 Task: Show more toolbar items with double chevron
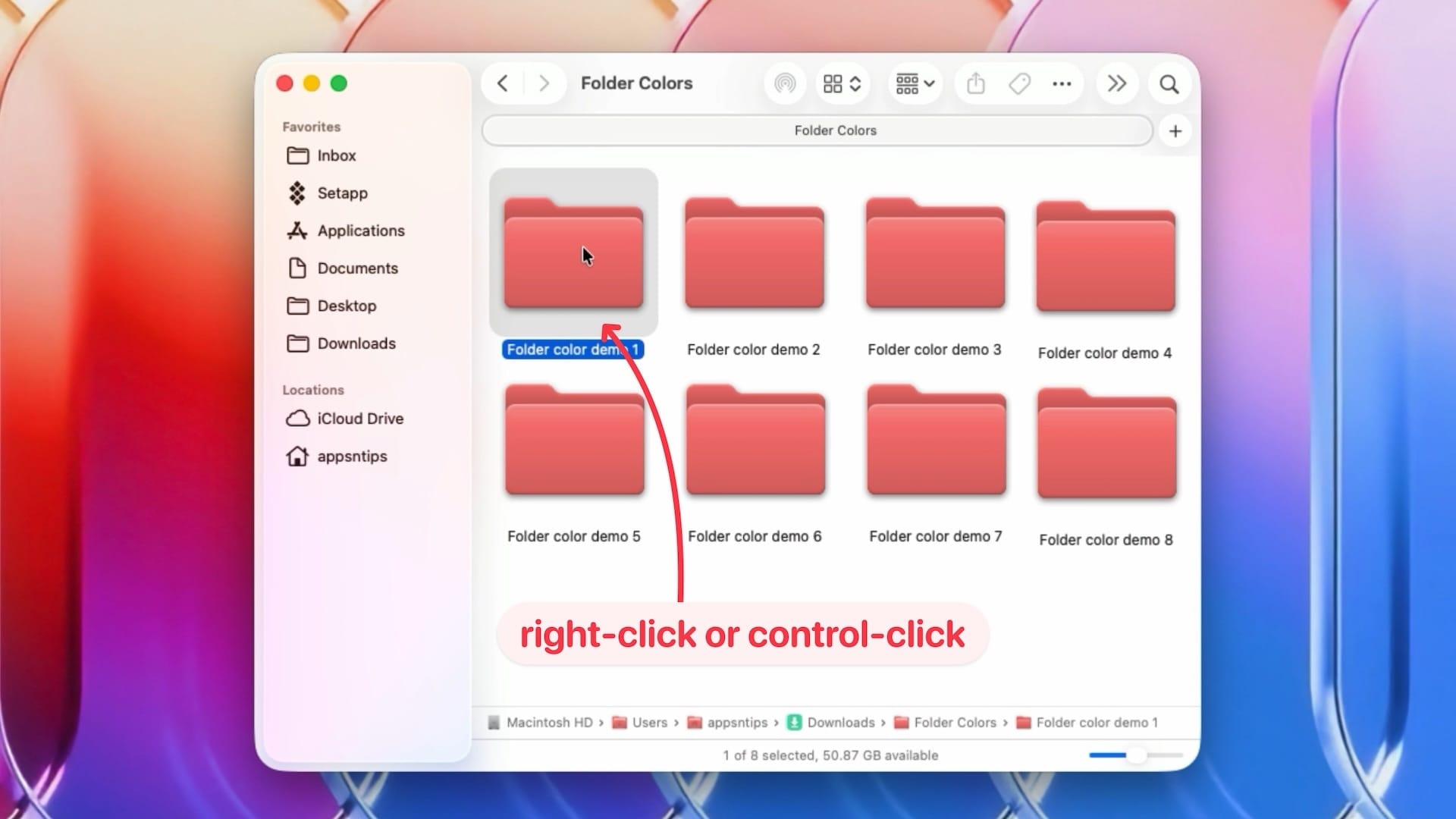click(1117, 83)
